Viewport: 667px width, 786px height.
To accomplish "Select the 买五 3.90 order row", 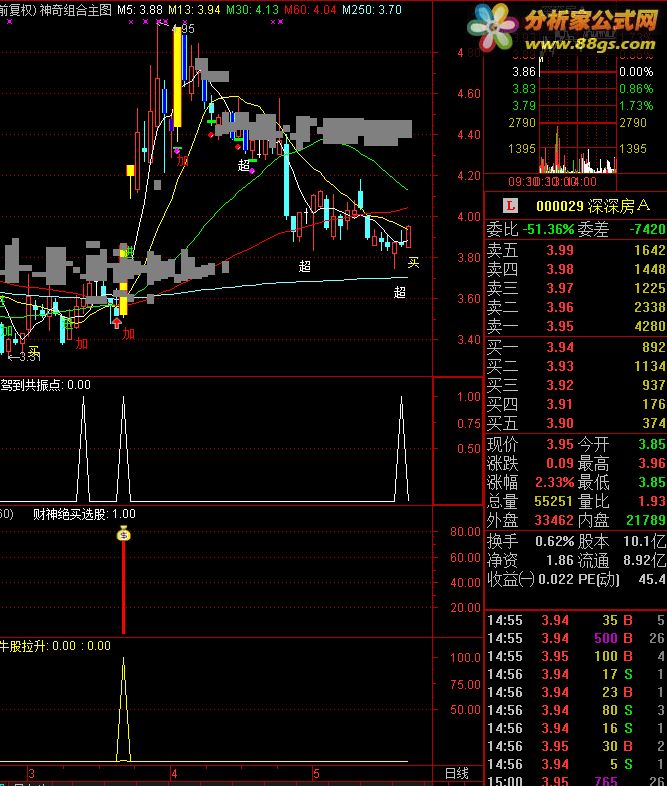I will click(x=576, y=424).
